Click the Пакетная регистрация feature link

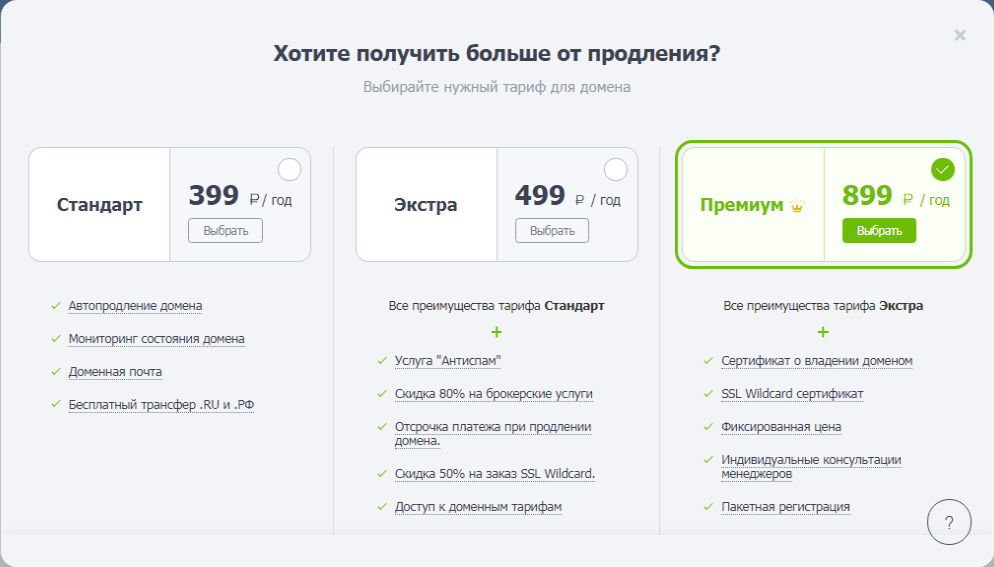[785, 507]
